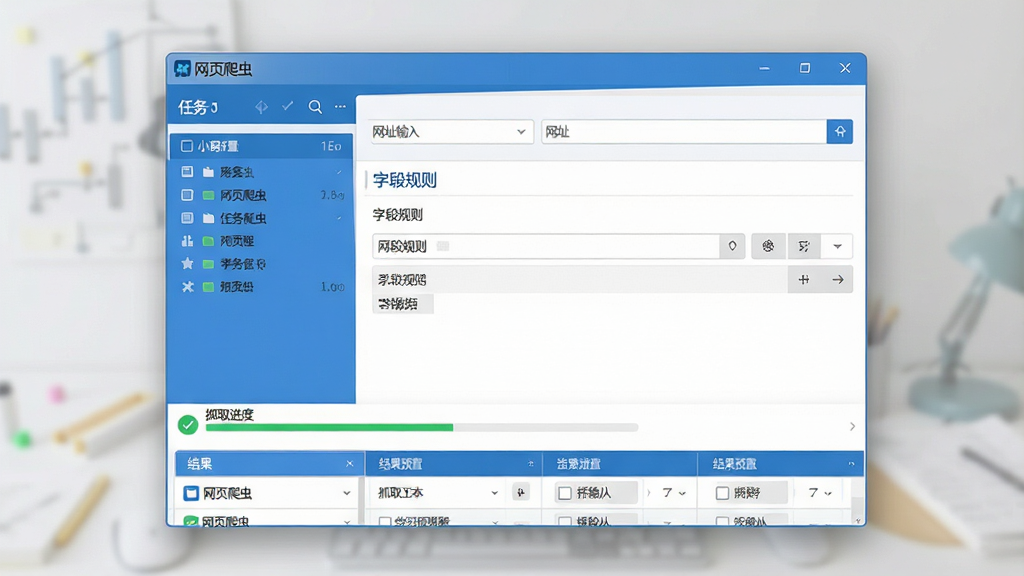
Task: Click the icon button left of the dropdown caret
Action: pyautogui.click(x=804, y=246)
